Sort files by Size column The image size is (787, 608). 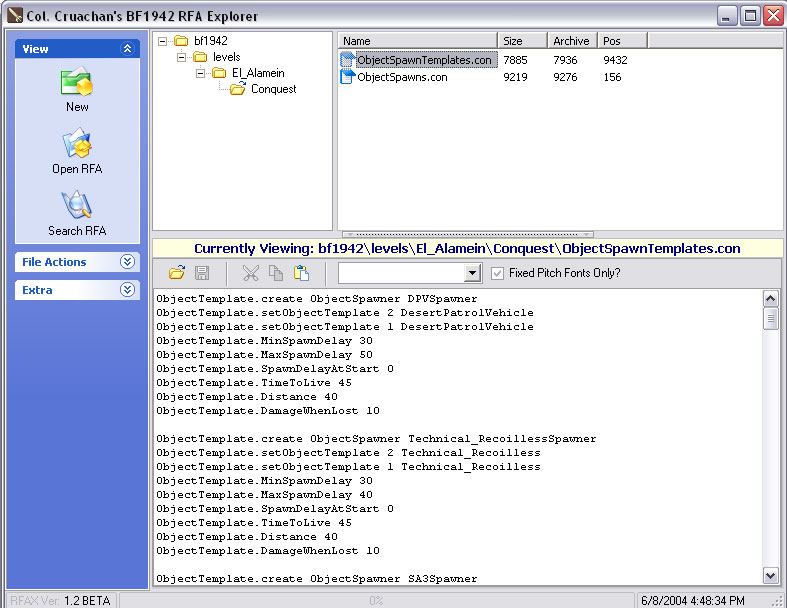(x=522, y=41)
